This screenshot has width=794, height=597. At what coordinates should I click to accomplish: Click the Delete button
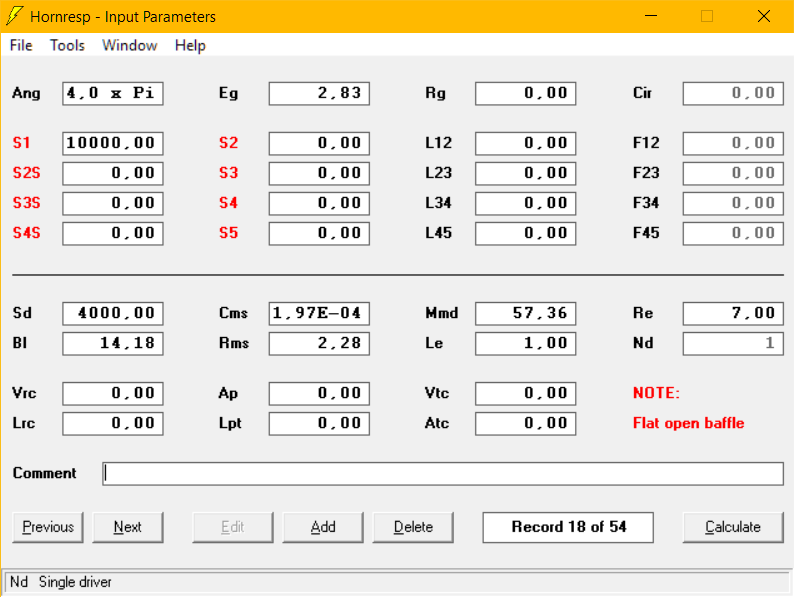pyautogui.click(x=413, y=527)
